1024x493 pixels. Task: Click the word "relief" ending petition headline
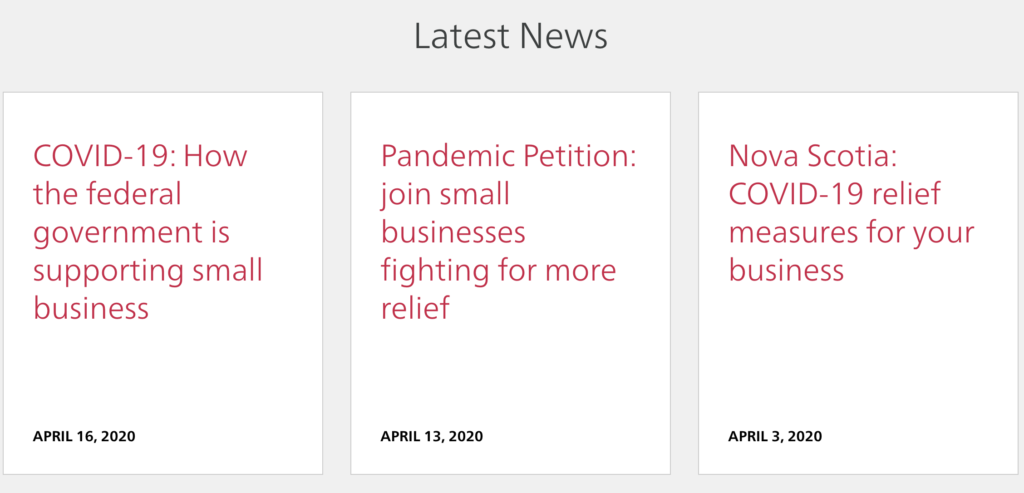tap(415, 309)
